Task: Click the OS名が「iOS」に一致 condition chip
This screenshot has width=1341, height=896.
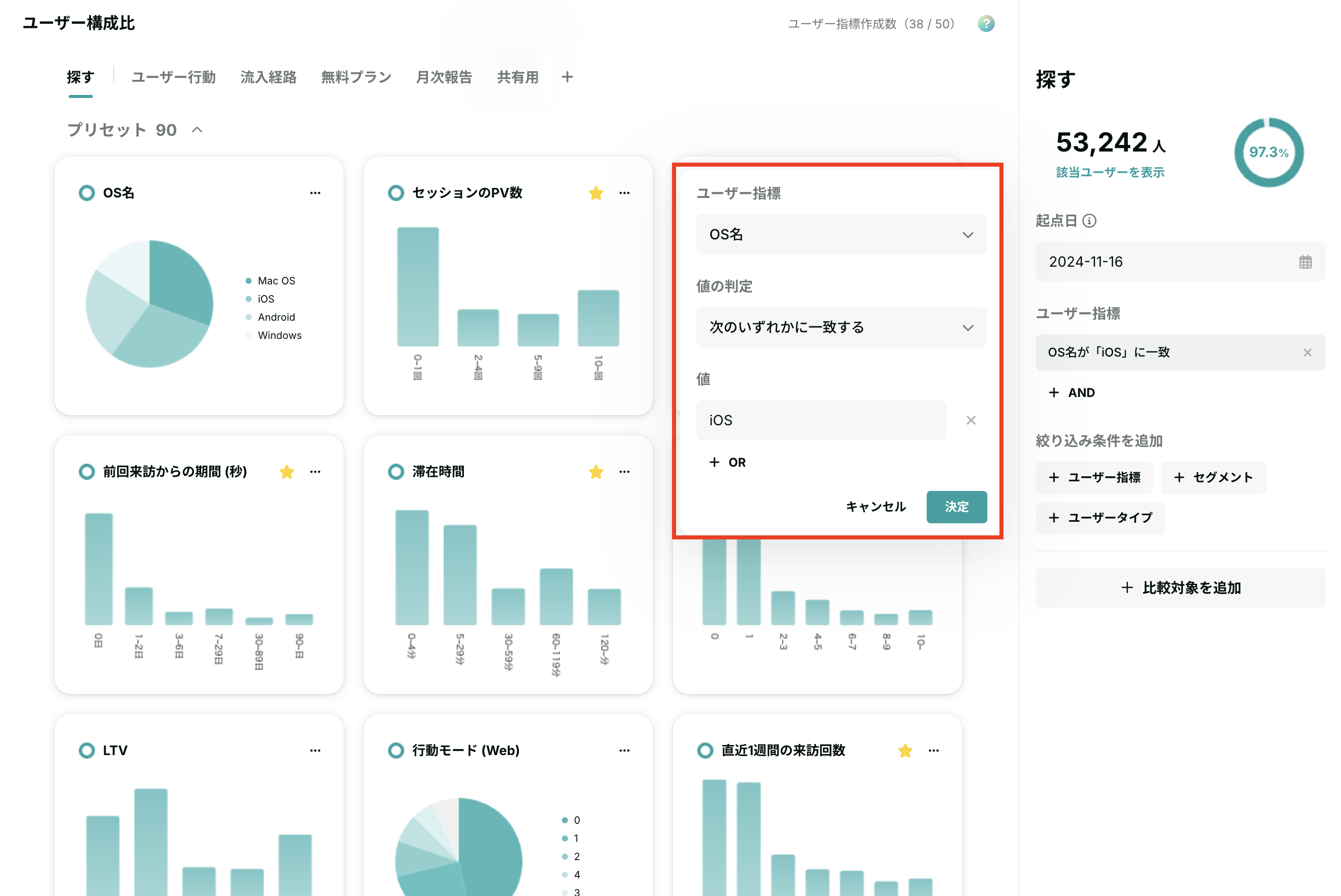Action: [x=1180, y=353]
